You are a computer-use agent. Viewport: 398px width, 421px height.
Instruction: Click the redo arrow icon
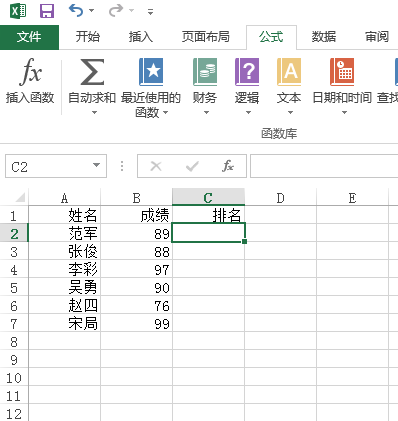tap(116, 11)
